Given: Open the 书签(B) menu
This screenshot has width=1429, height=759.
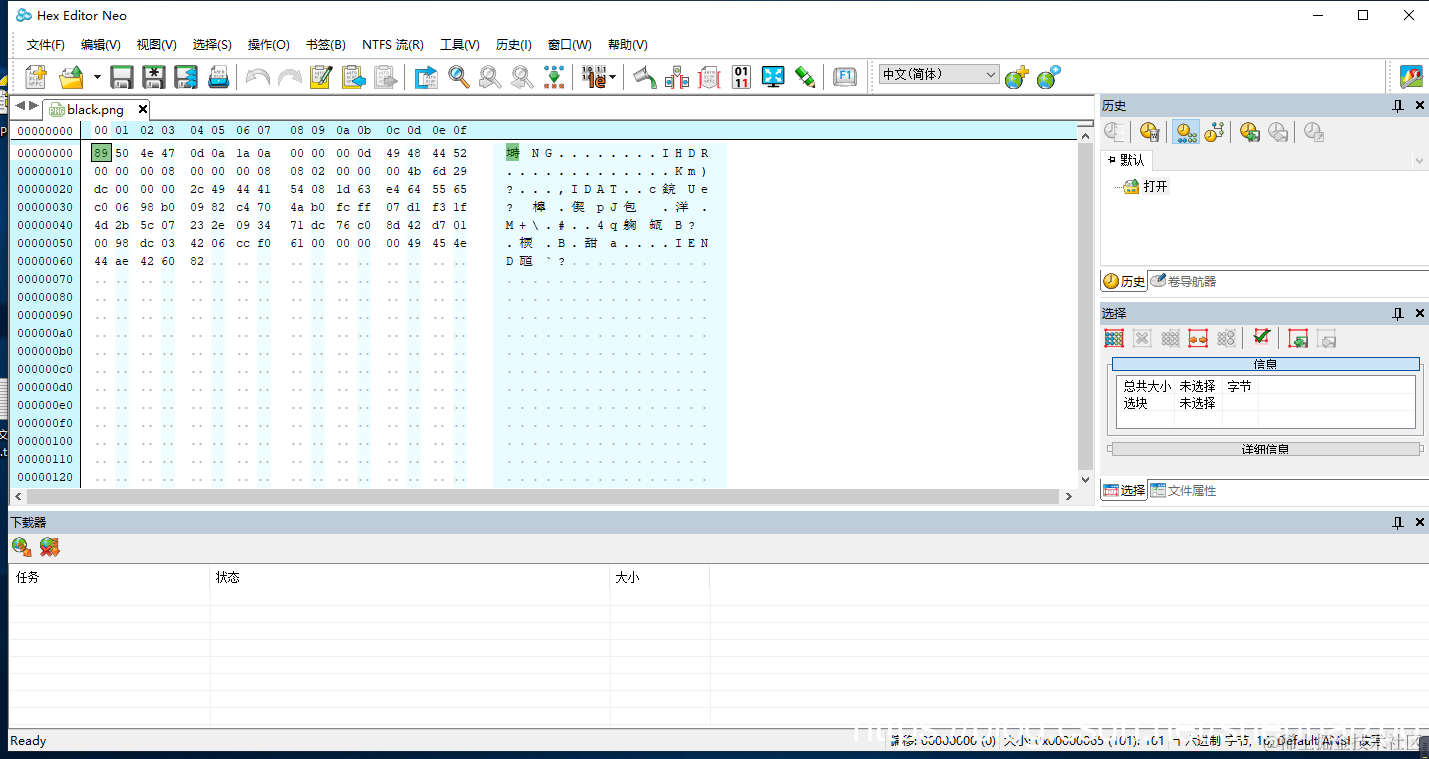Looking at the screenshot, I should (326, 45).
